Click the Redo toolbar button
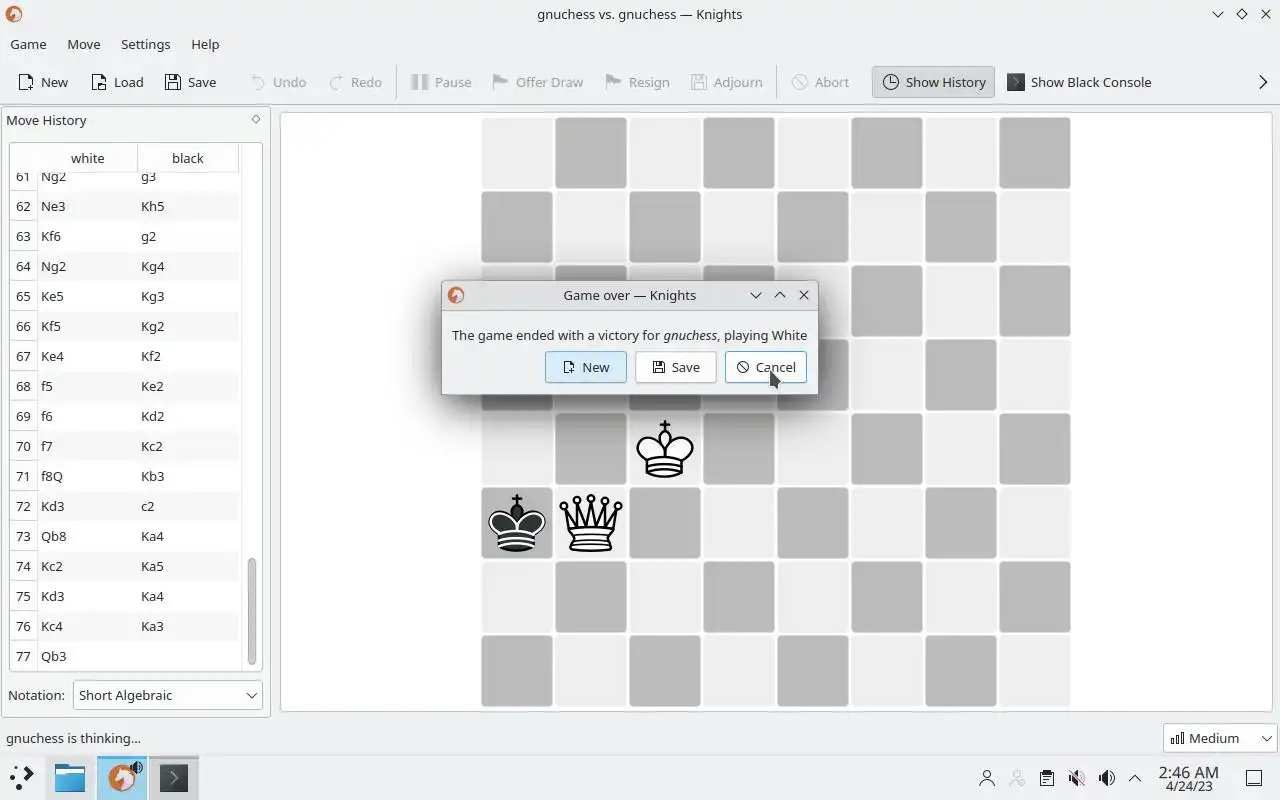The image size is (1280, 800). pos(355,82)
